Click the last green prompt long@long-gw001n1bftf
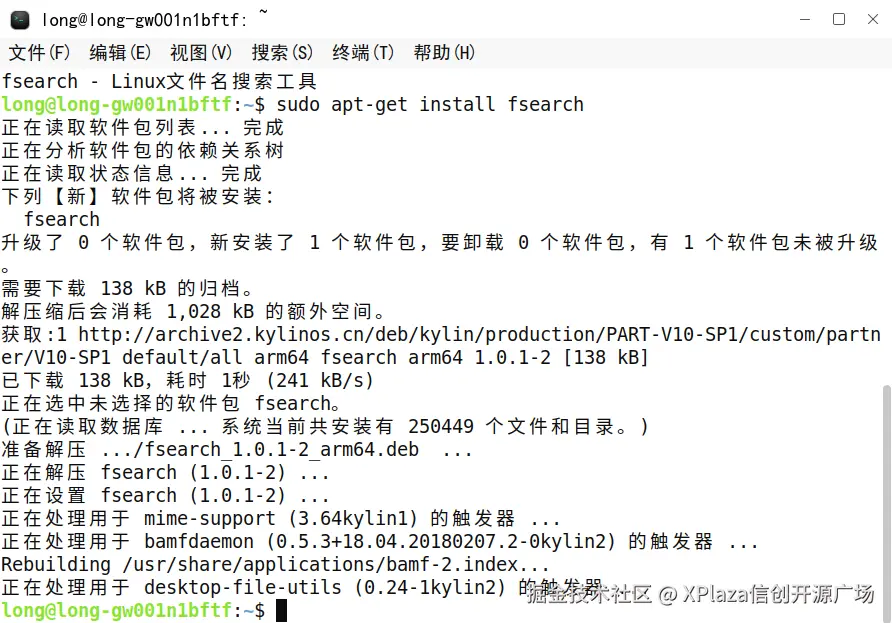Image resolution: width=892 pixels, height=623 pixels. (117, 610)
